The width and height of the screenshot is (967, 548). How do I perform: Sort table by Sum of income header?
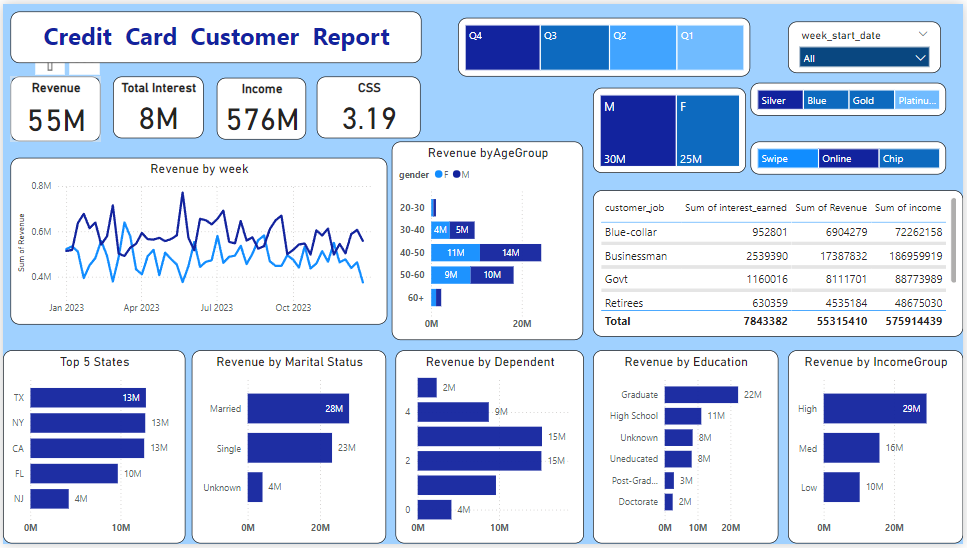point(908,208)
